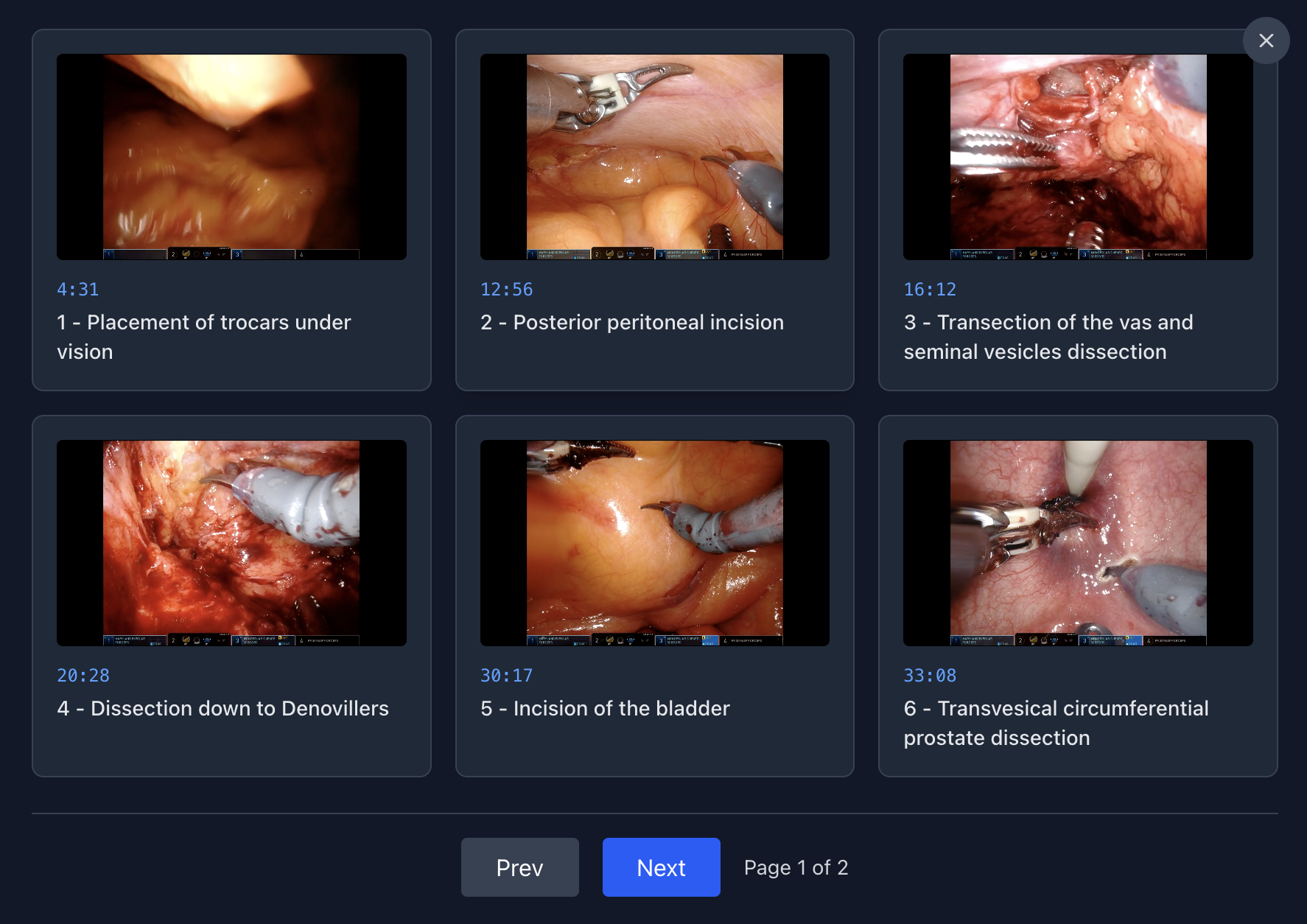Jump to timestamp 20:28
1307x924 pixels.
click(x=83, y=676)
